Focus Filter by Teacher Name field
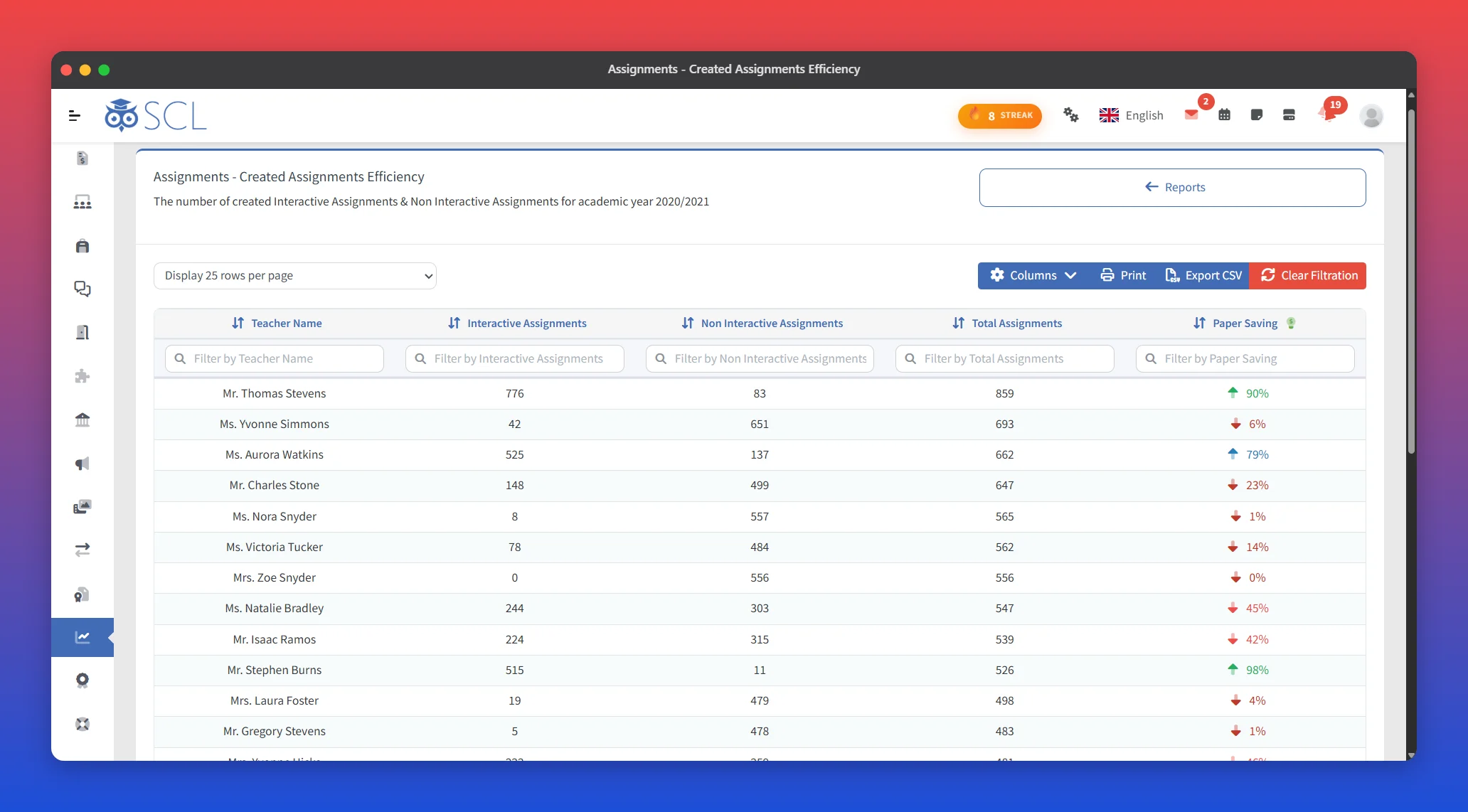The height and width of the screenshot is (812, 1468). 275,359
